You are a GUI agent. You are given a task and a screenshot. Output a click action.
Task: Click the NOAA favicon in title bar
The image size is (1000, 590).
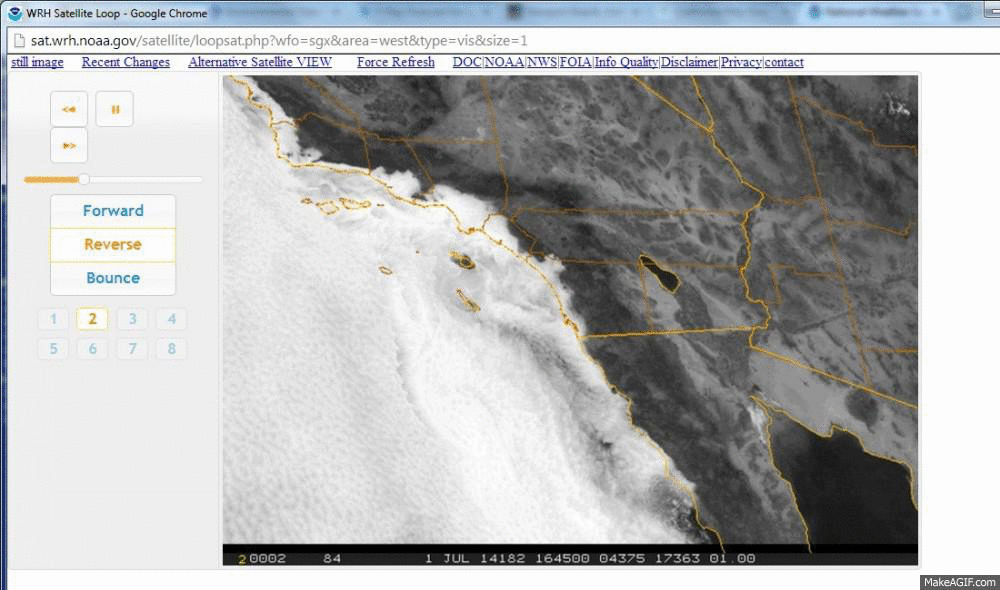pyautogui.click(x=15, y=14)
